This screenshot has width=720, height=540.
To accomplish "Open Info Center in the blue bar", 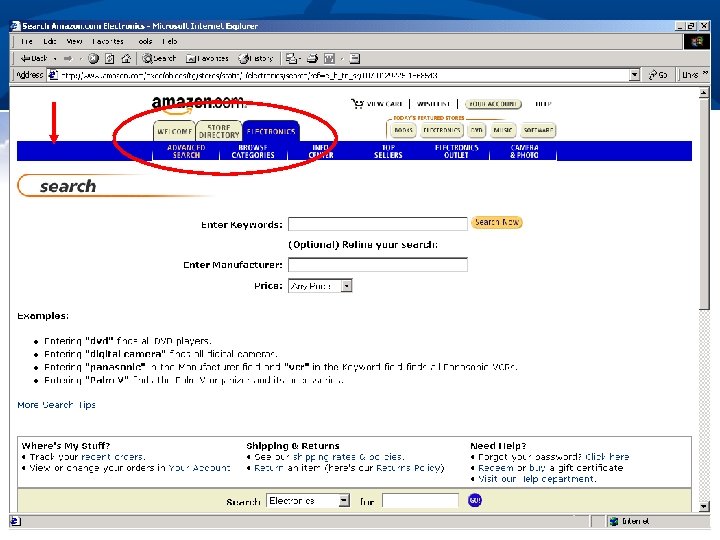I will click(321, 151).
